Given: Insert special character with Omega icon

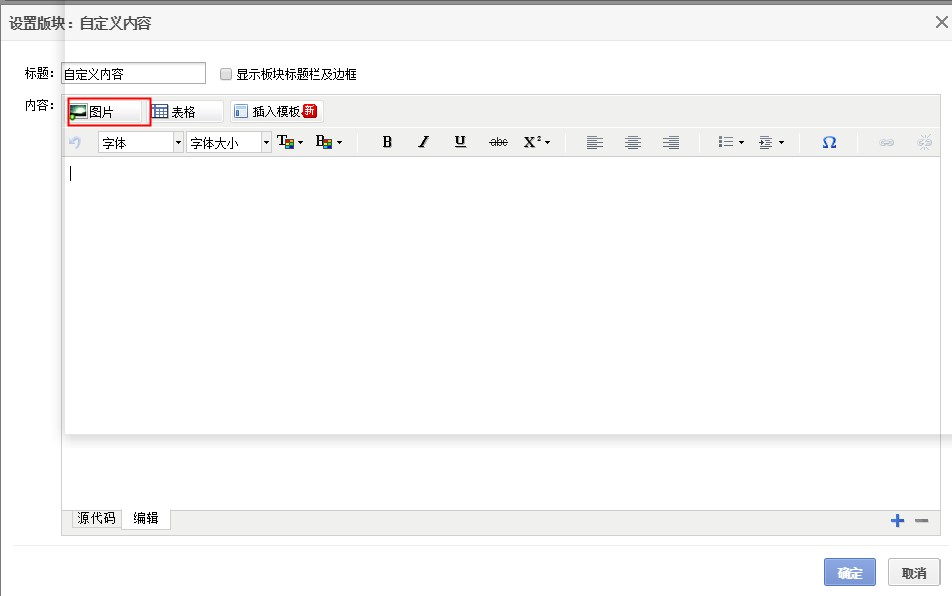Looking at the screenshot, I should 829,142.
